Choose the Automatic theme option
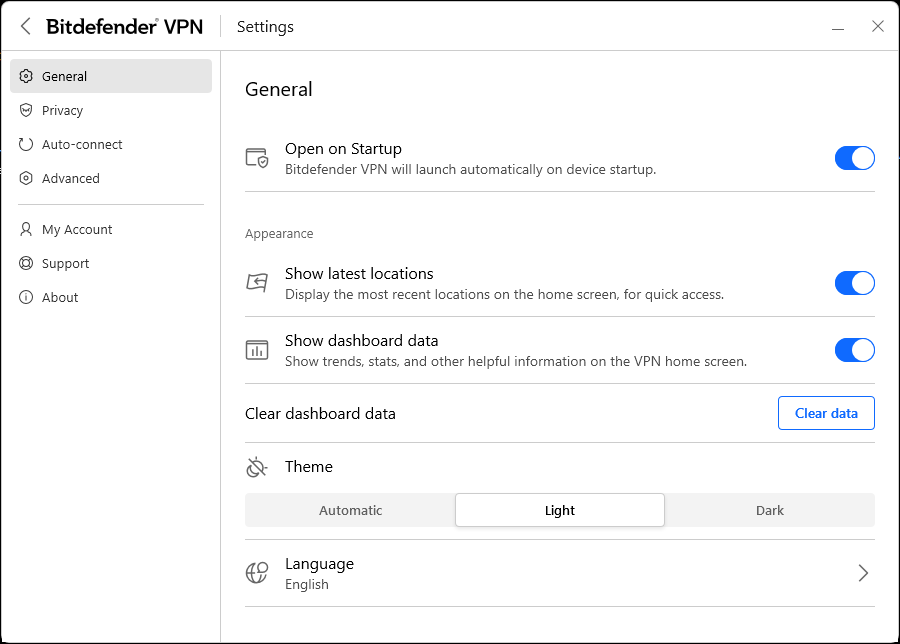Screen dimensions: 900x644 click(350, 510)
